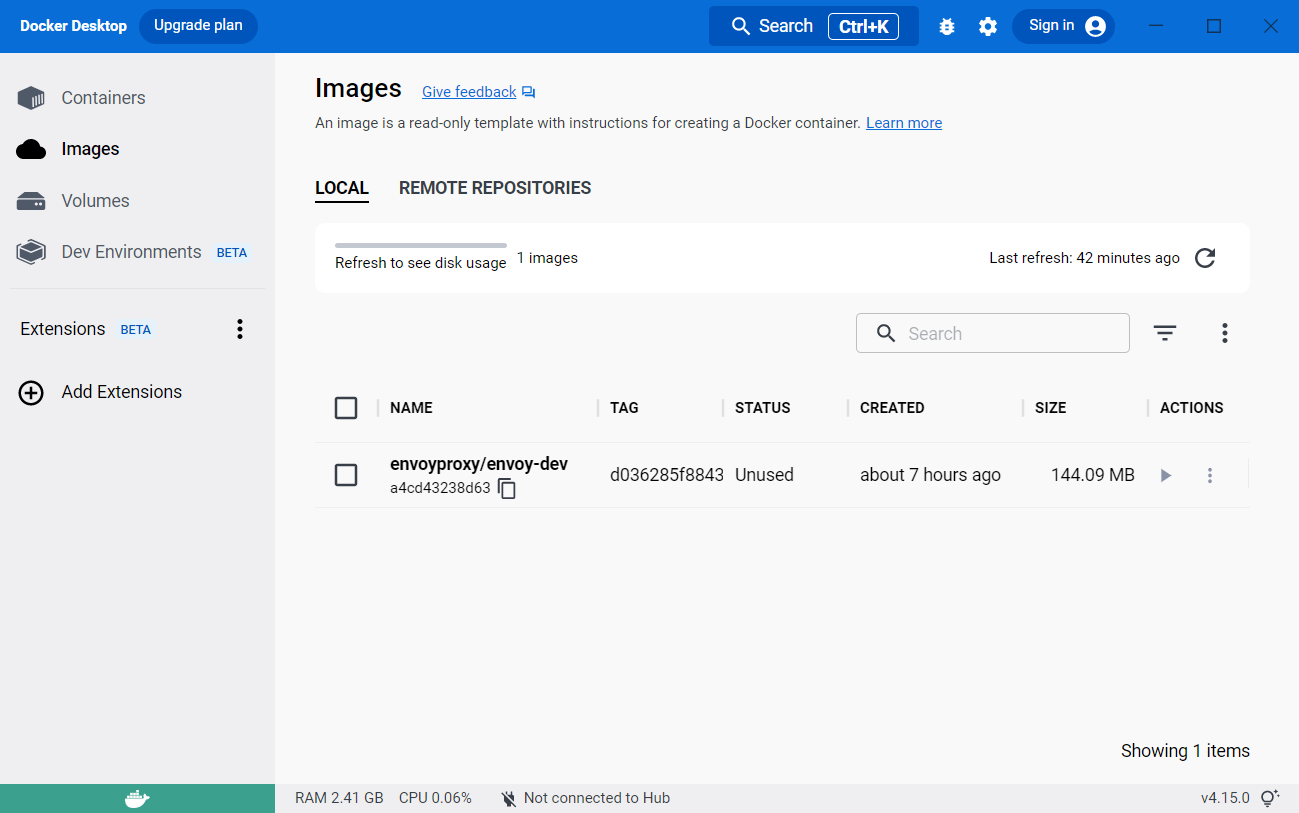
Task: Click the Dev Environments cube icon
Action: [31, 252]
